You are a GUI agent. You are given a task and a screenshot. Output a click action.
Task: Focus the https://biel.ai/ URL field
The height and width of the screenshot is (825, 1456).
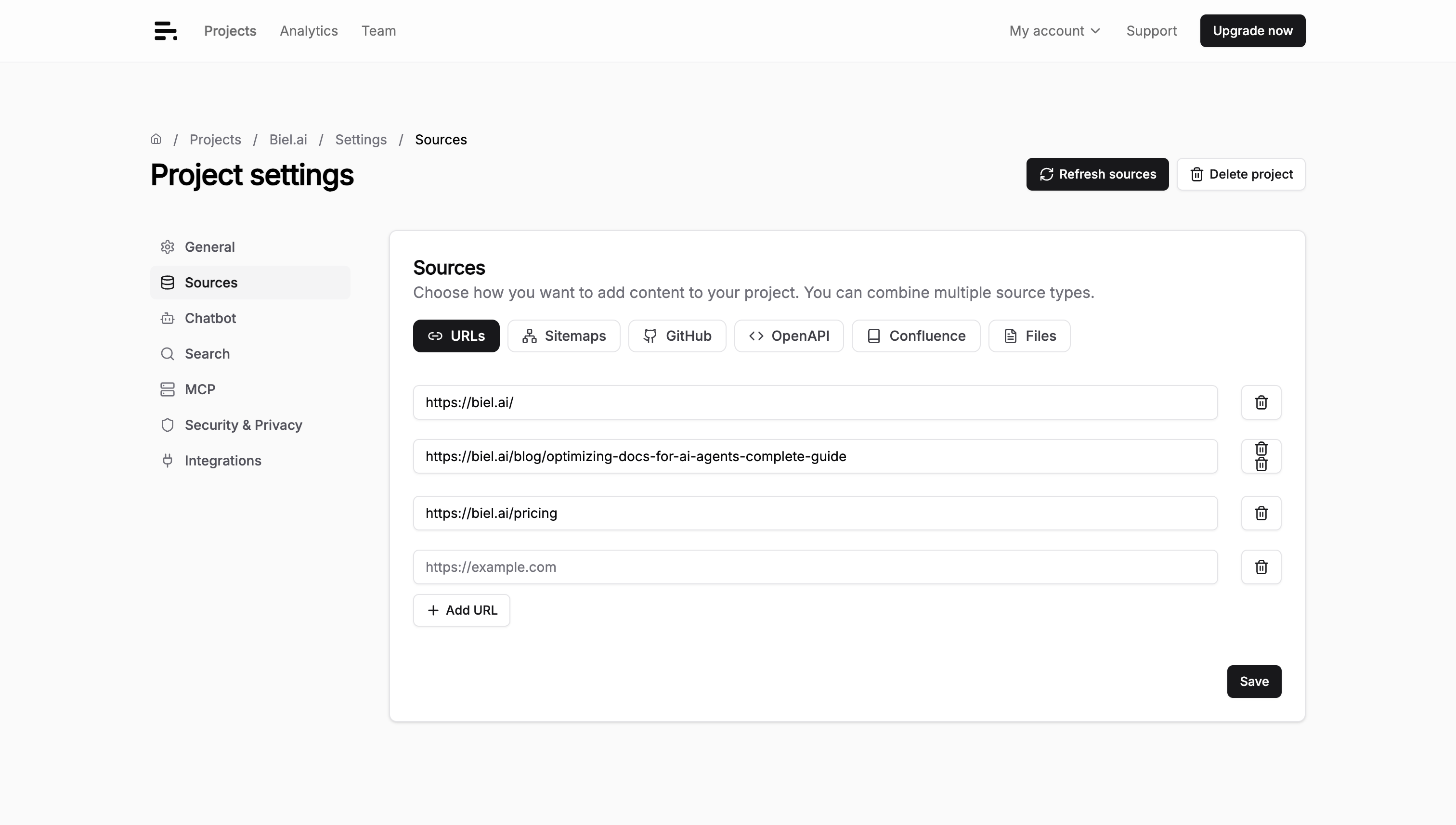click(x=815, y=402)
